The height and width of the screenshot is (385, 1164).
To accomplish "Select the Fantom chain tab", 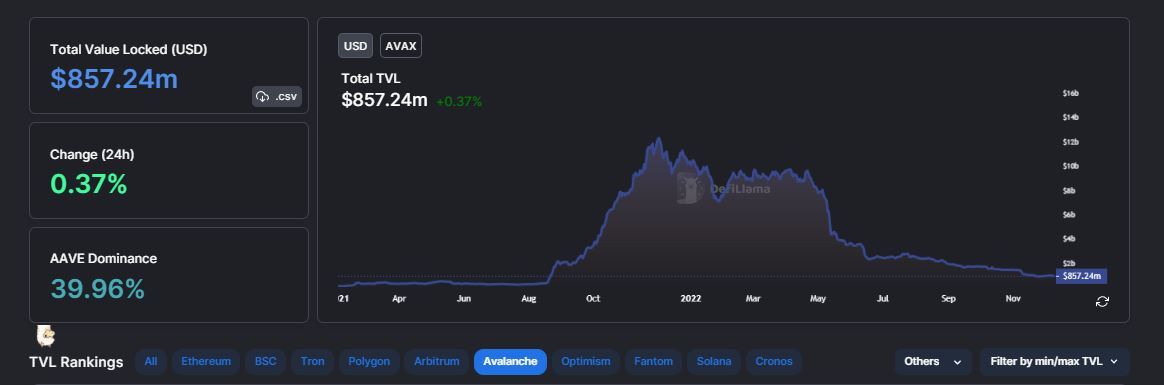I will tap(653, 361).
